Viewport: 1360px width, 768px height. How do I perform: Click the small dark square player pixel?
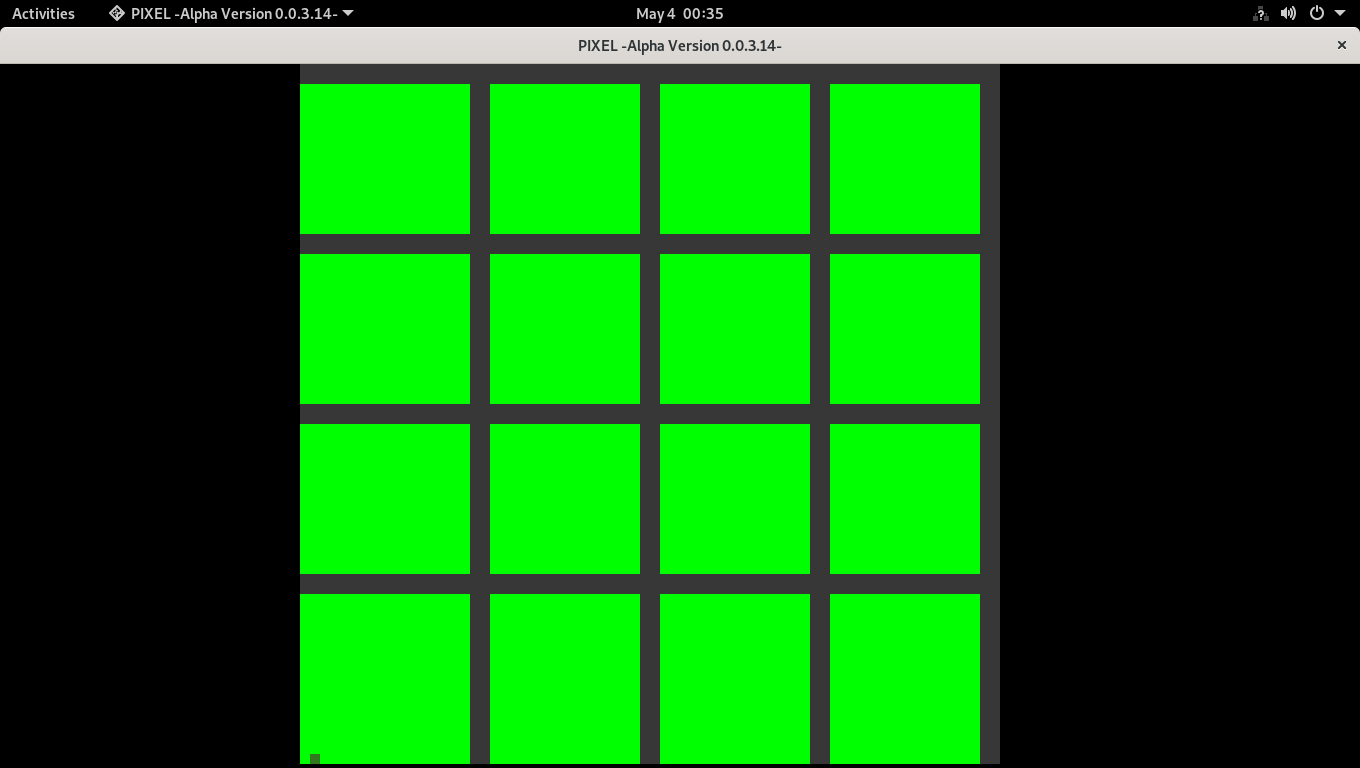[x=315, y=759]
